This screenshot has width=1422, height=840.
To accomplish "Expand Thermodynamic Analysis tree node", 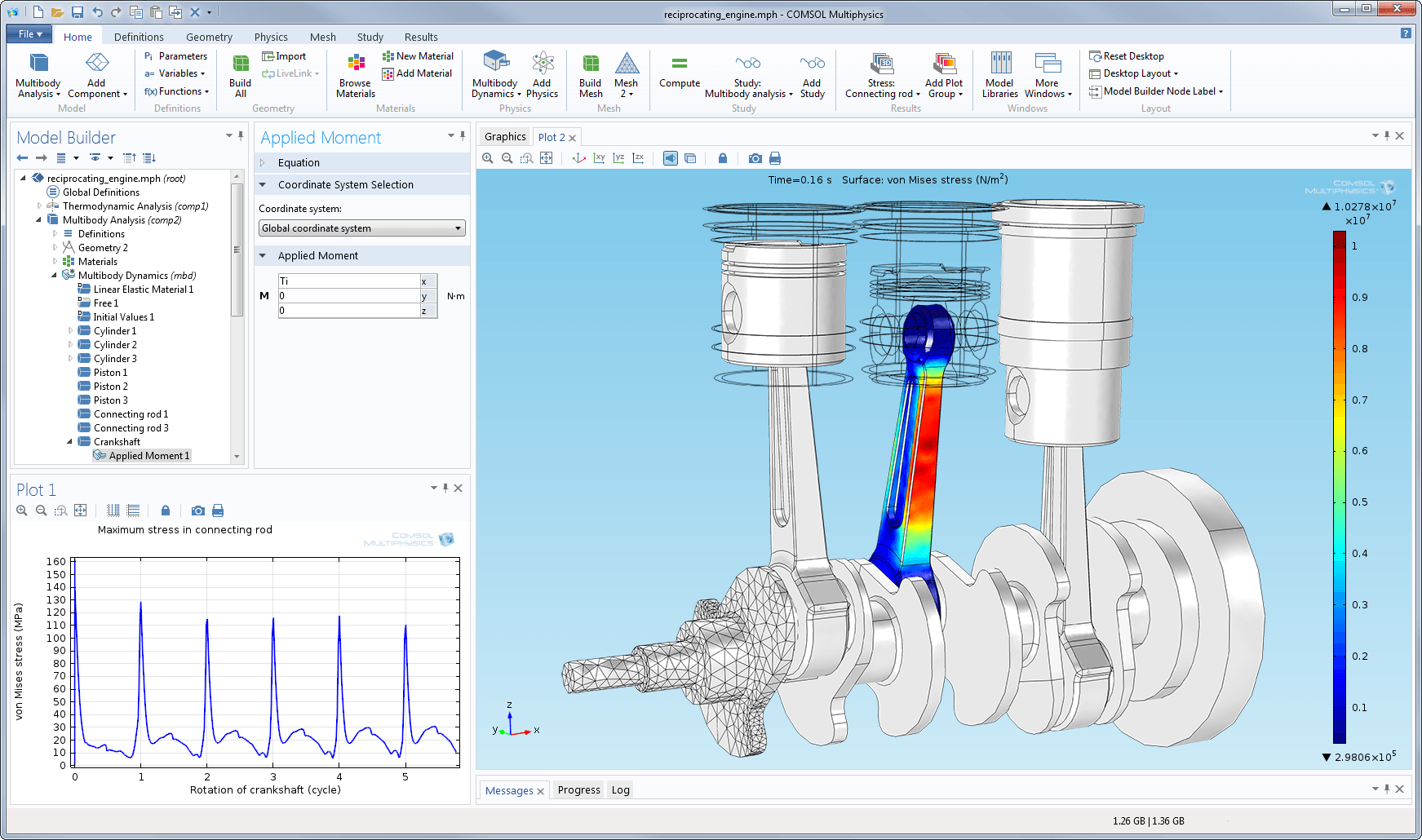I will tap(39, 206).
